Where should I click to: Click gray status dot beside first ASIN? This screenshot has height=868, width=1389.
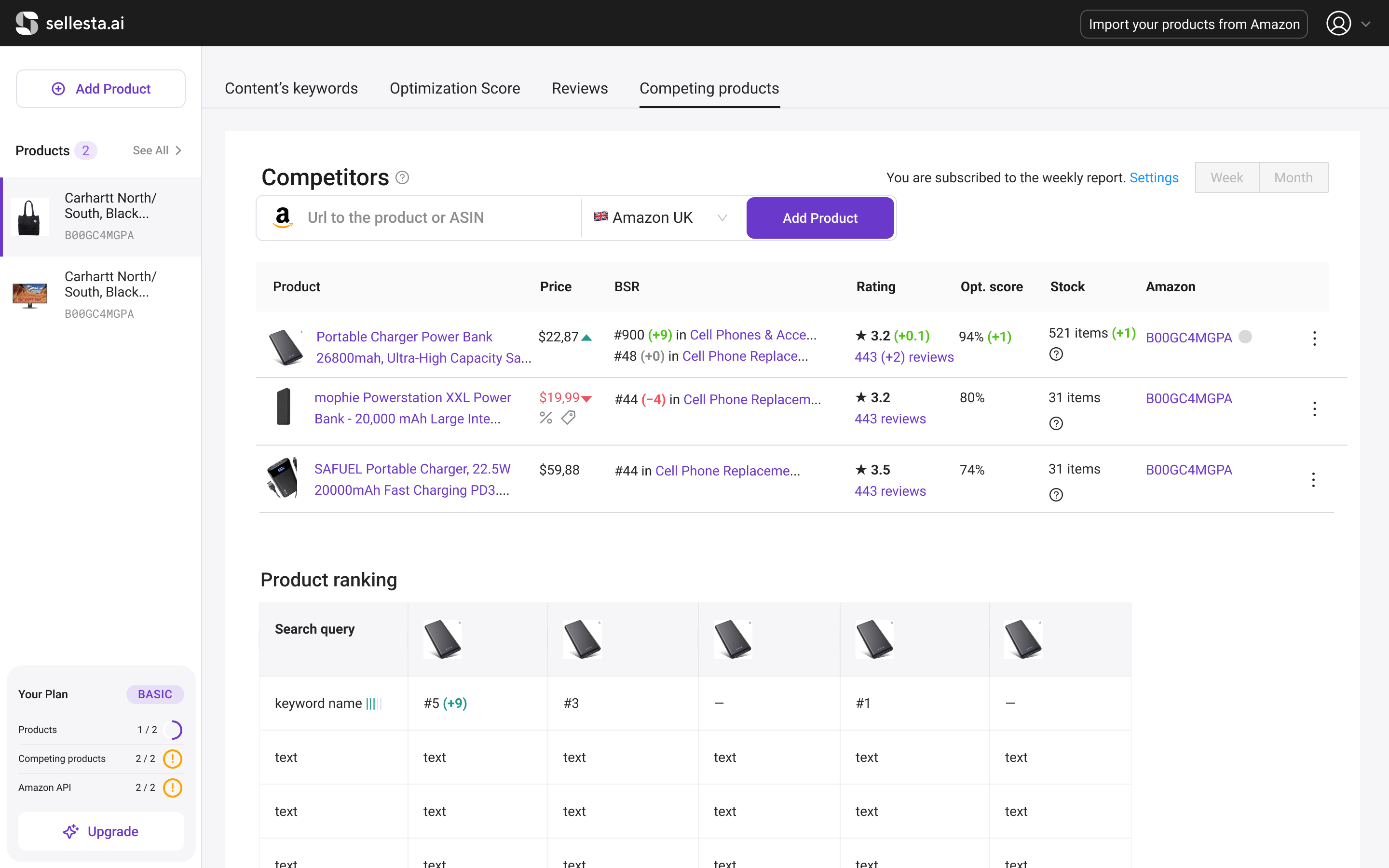(x=1245, y=337)
